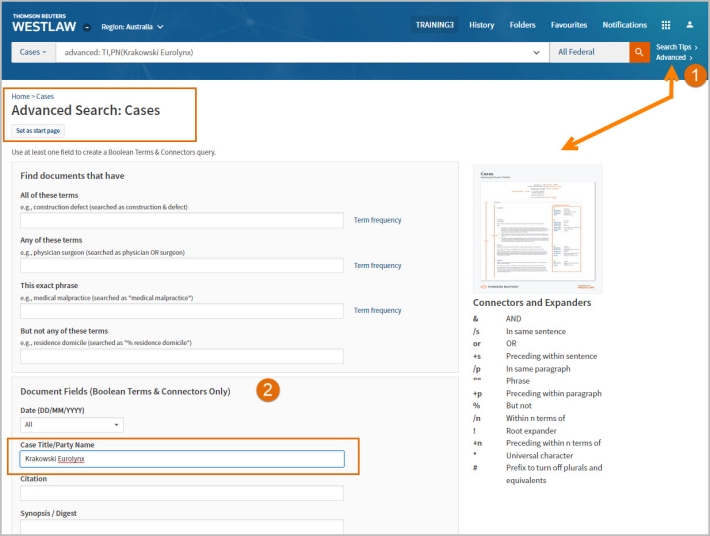710x536 pixels.
Task: Open the Cases advanced search fields thumbnail
Action: point(537,229)
